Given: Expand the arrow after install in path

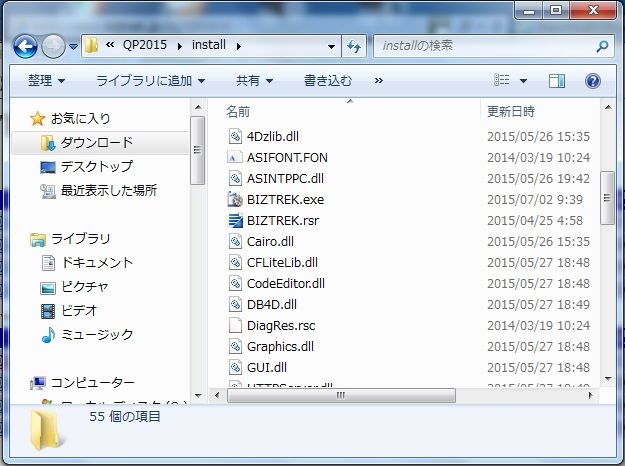Looking at the screenshot, I should [239, 46].
